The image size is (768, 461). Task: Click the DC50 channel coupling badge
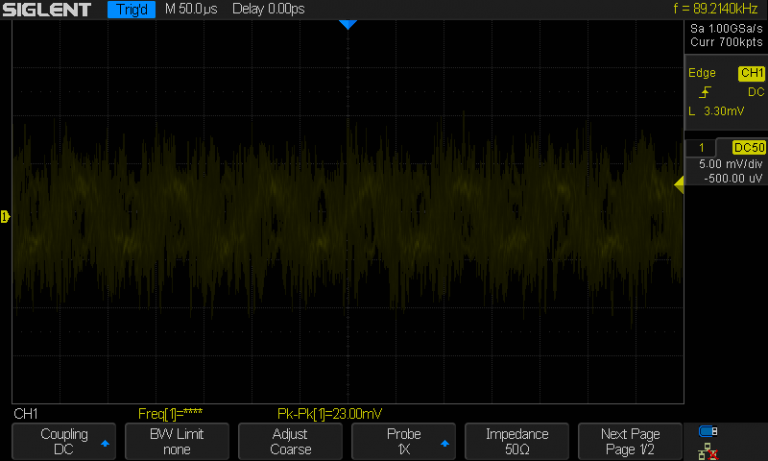point(748,147)
